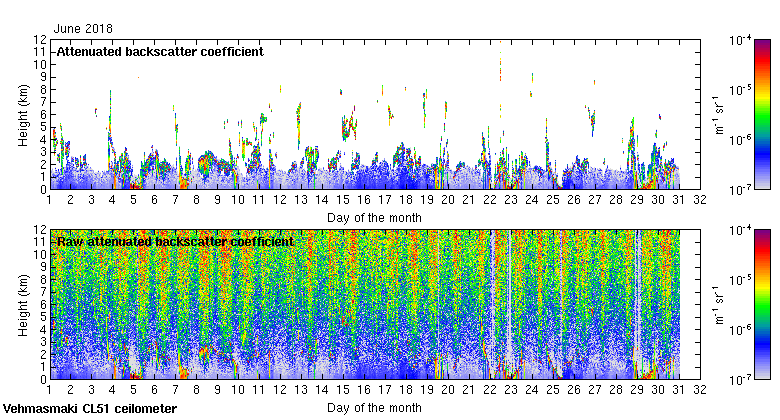
Task: Click the top colorbar 10^-4 label
Action: click(740, 40)
